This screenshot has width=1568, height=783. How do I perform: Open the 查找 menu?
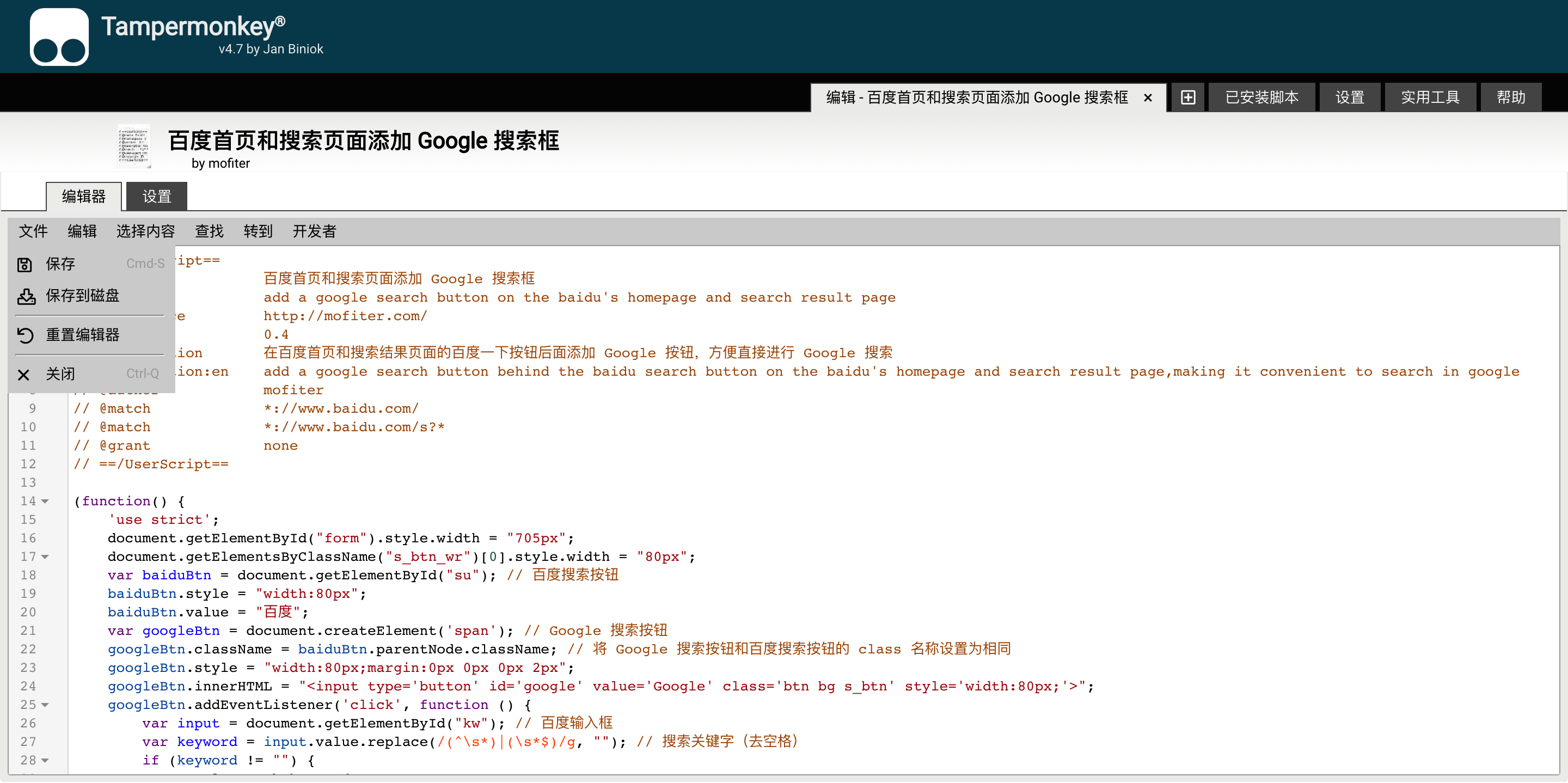coord(209,231)
